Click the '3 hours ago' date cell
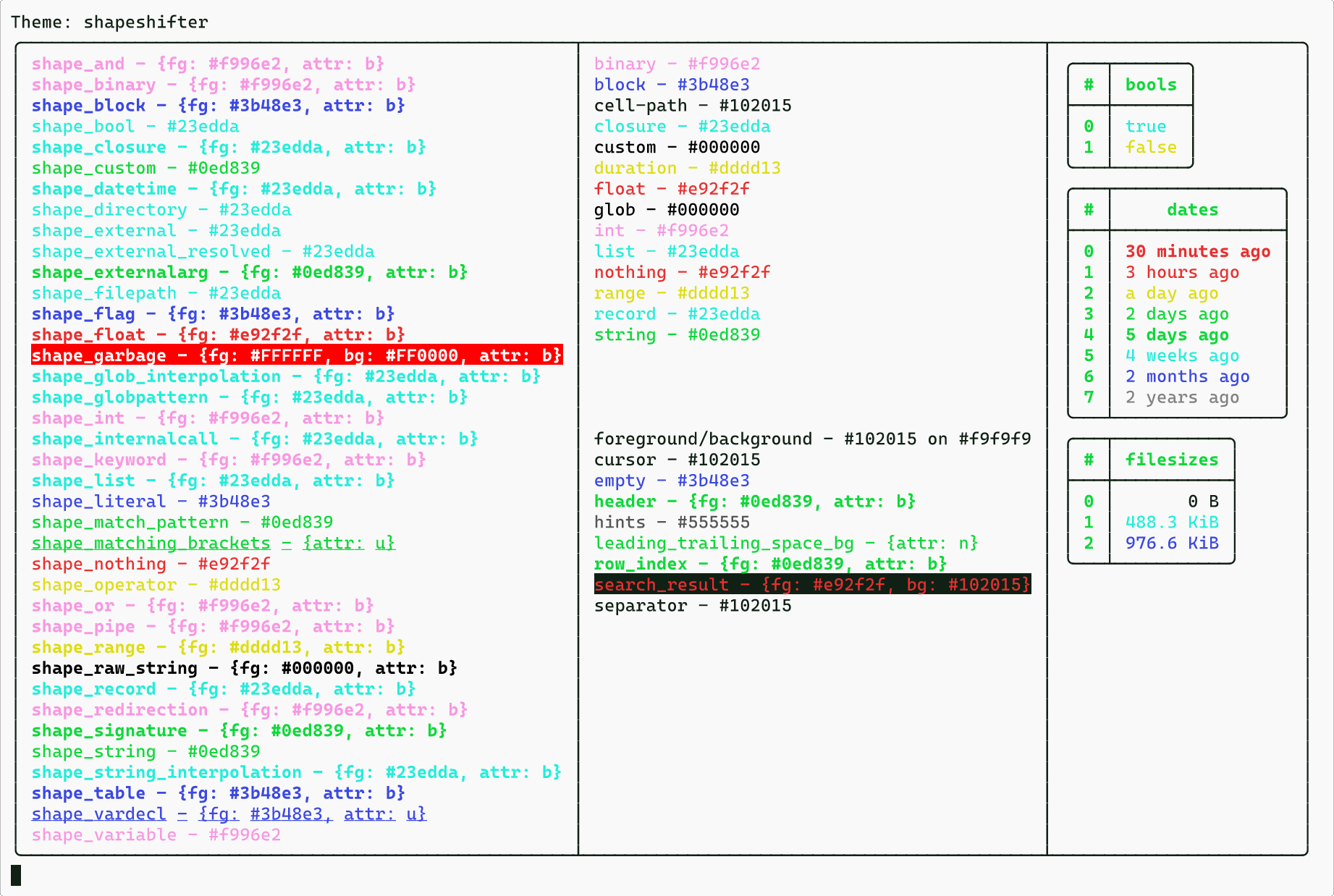1334x896 pixels. 1182,272
